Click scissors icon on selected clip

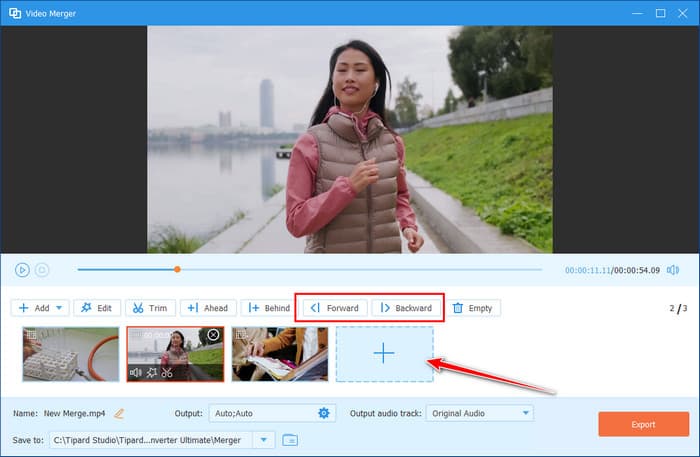[x=167, y=372]
